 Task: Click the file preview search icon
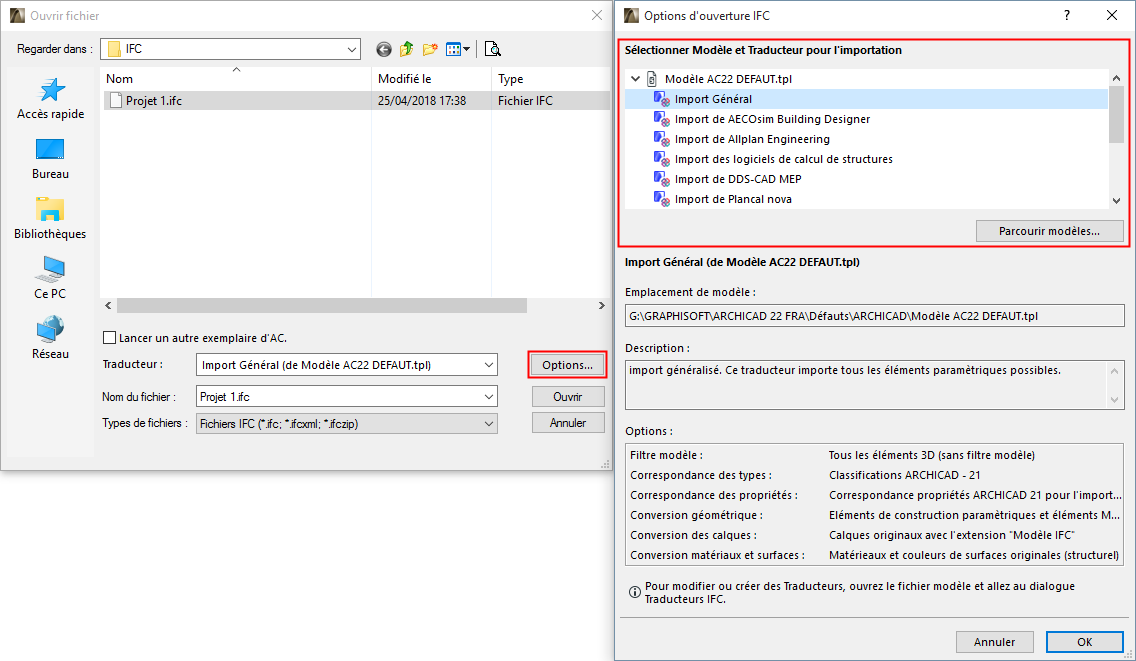click(x=493, y=49)
